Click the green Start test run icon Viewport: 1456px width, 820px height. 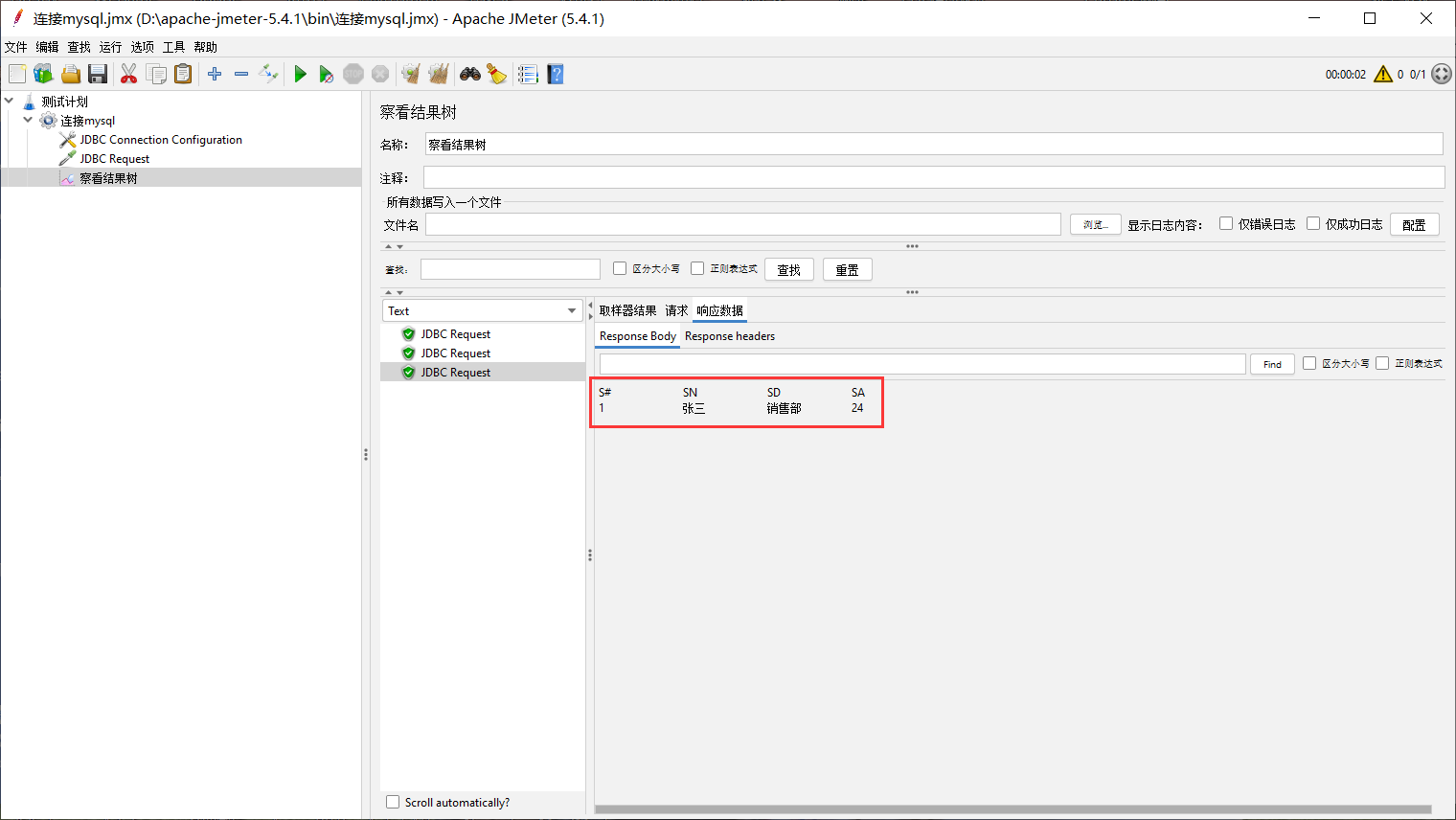(300, 74)
